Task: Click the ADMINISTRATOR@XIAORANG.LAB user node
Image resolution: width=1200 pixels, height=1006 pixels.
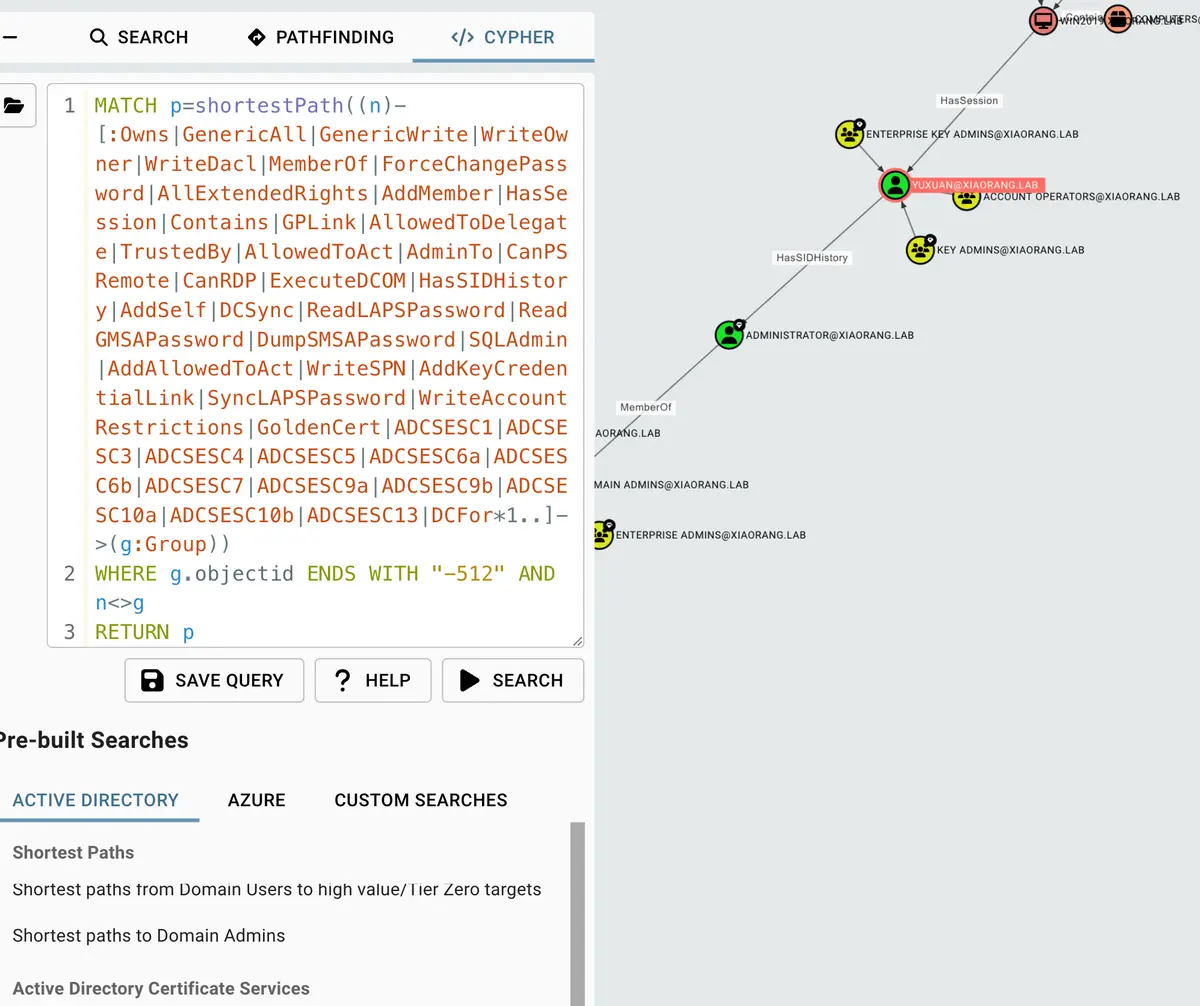Action: [730, 335]
